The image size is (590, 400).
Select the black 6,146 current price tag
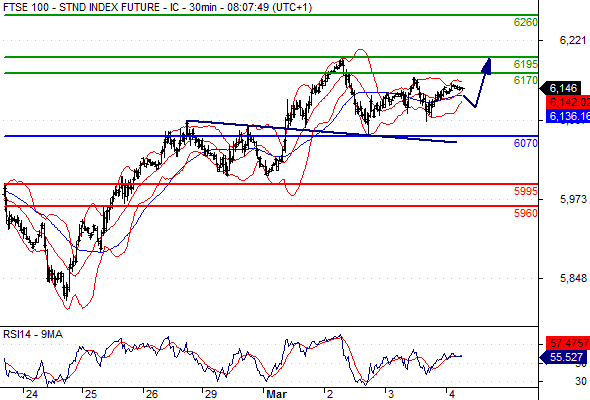tap(561, 88)
